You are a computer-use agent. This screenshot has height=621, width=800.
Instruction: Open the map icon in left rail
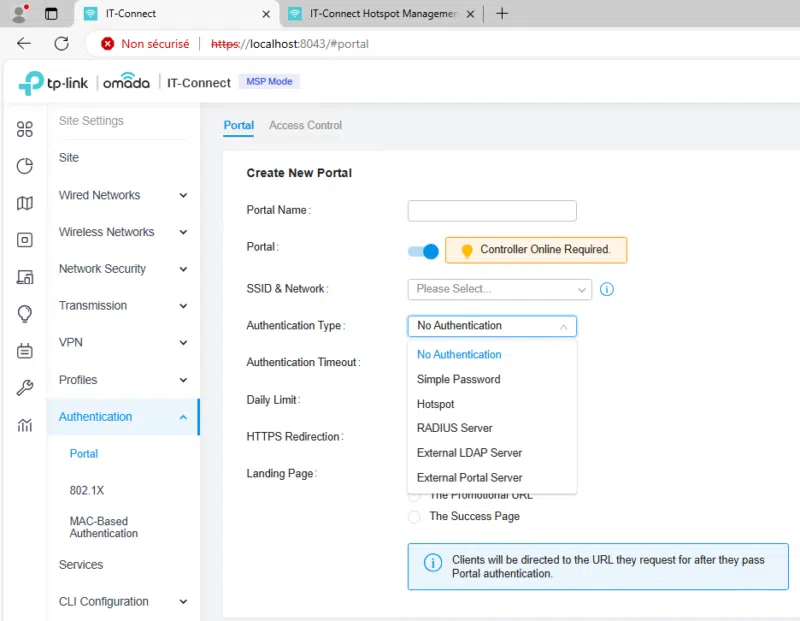[25, 203]
